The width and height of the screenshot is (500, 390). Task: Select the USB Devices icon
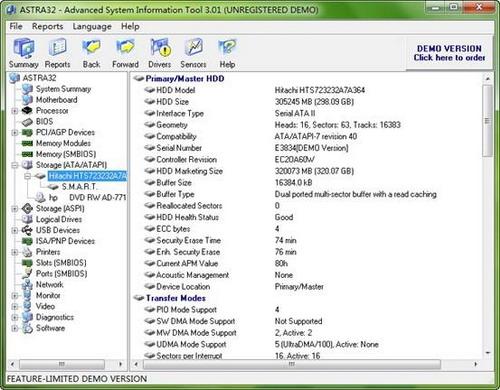pyautogui.click(x=27, y=230)
